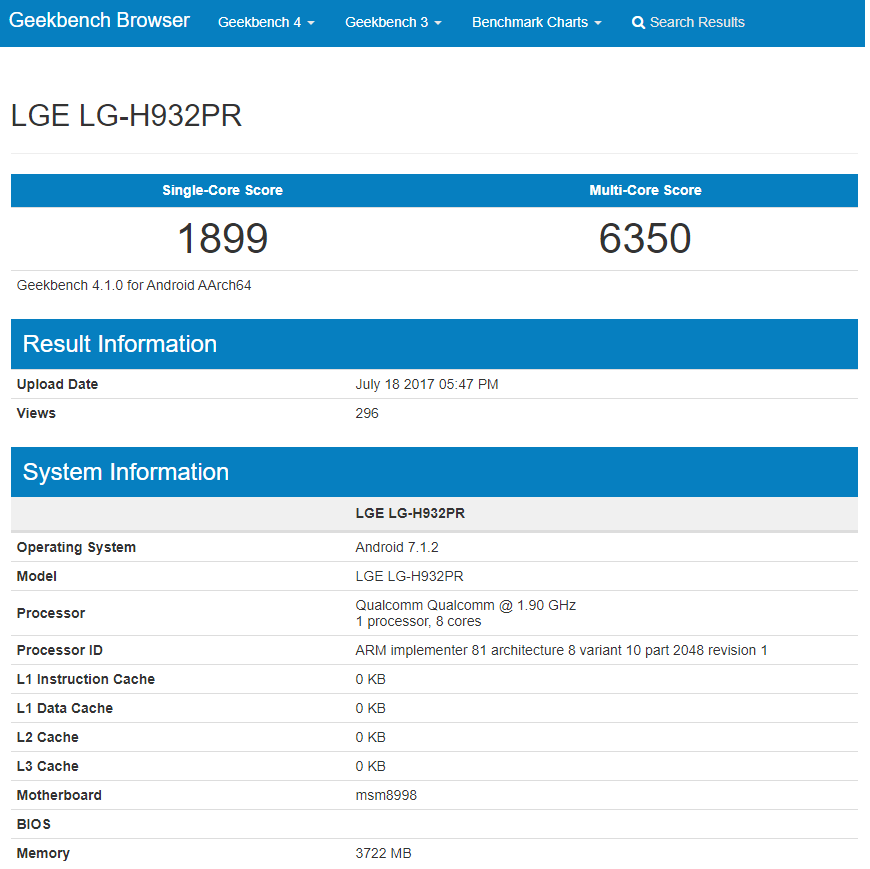Select the single-core score value 1899
This screenshot has height=869, width=870.
[222, 239]
